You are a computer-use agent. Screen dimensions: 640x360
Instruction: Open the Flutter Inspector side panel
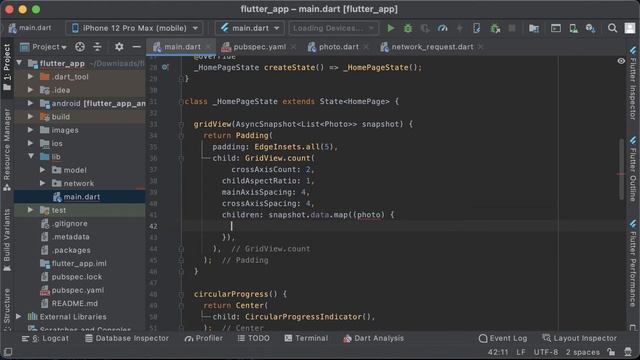point(633,83)
